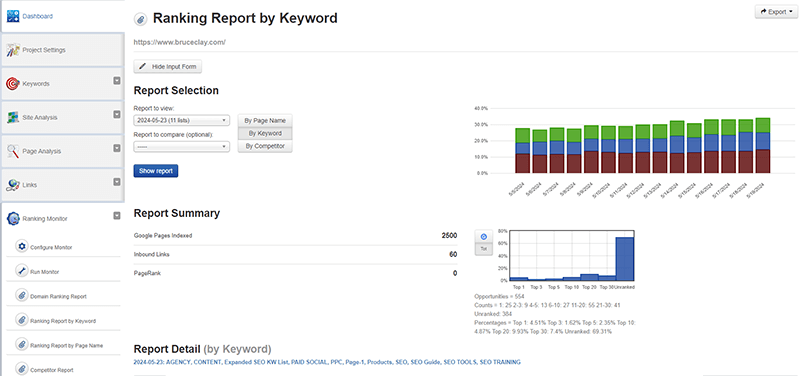Click the Unranked: 384 count text
This screenshot has width=800, height=376.
tap(493, 314)
